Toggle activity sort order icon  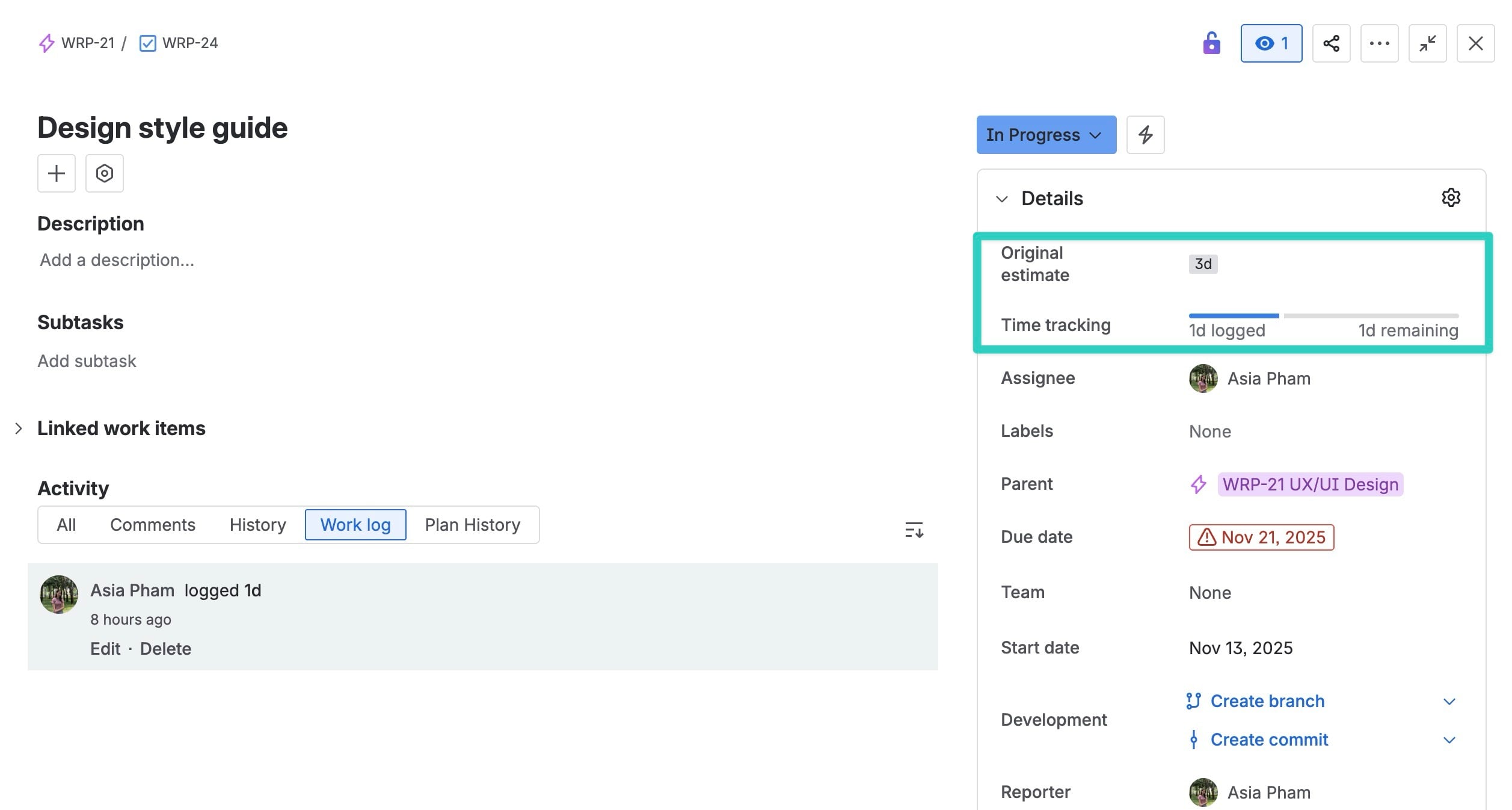(914, 530)
